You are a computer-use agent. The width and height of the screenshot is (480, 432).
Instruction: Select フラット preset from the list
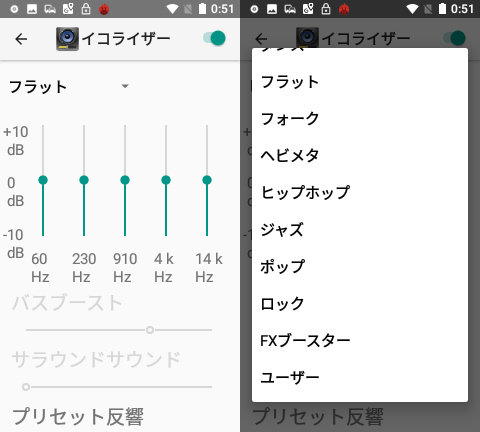pyautogui.click(x=360, y=82)
